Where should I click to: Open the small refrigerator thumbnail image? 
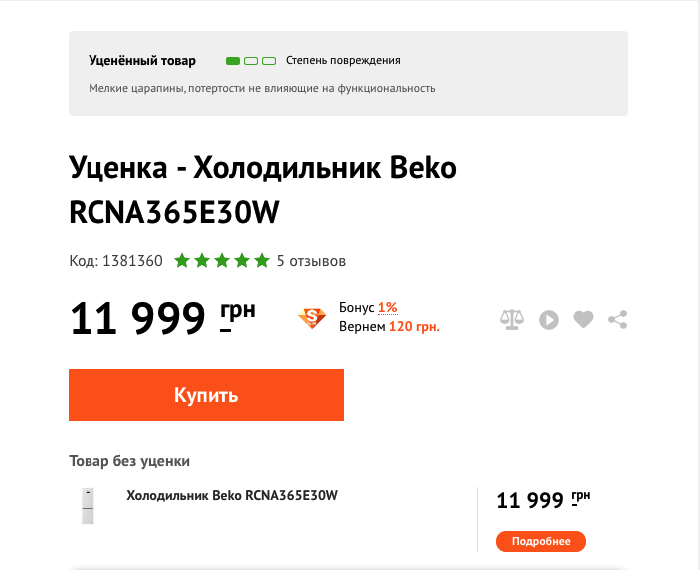coord(88,506)
